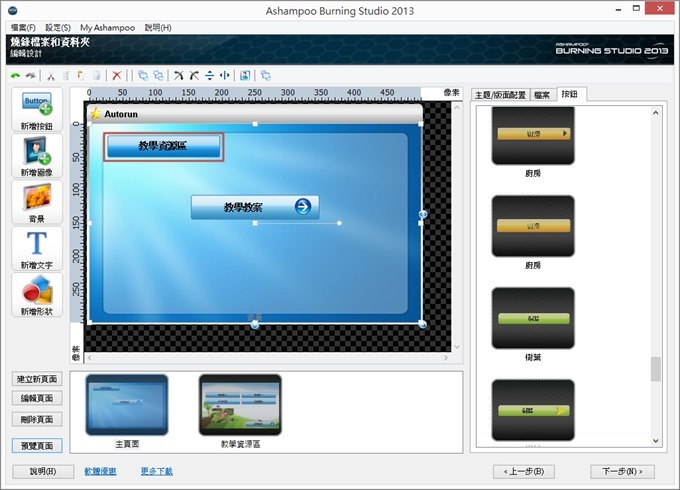Click the red X delete icon
680x490 pixels.
tap(117, 75)
